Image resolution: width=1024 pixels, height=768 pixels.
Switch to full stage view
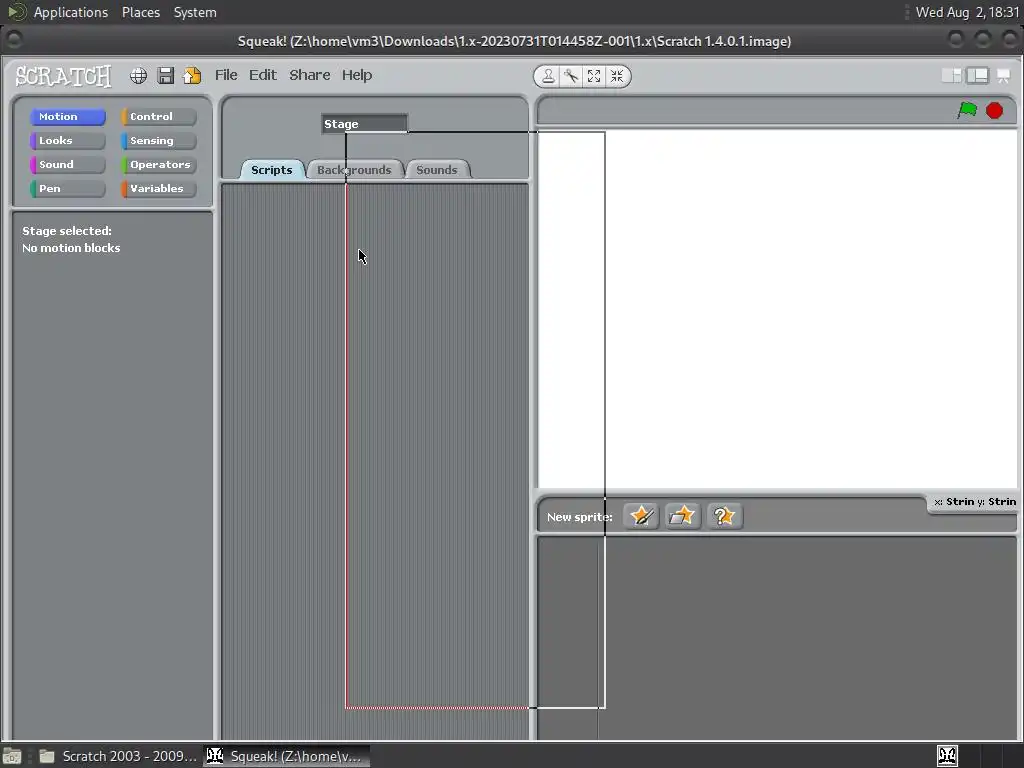tap(978, 76)
